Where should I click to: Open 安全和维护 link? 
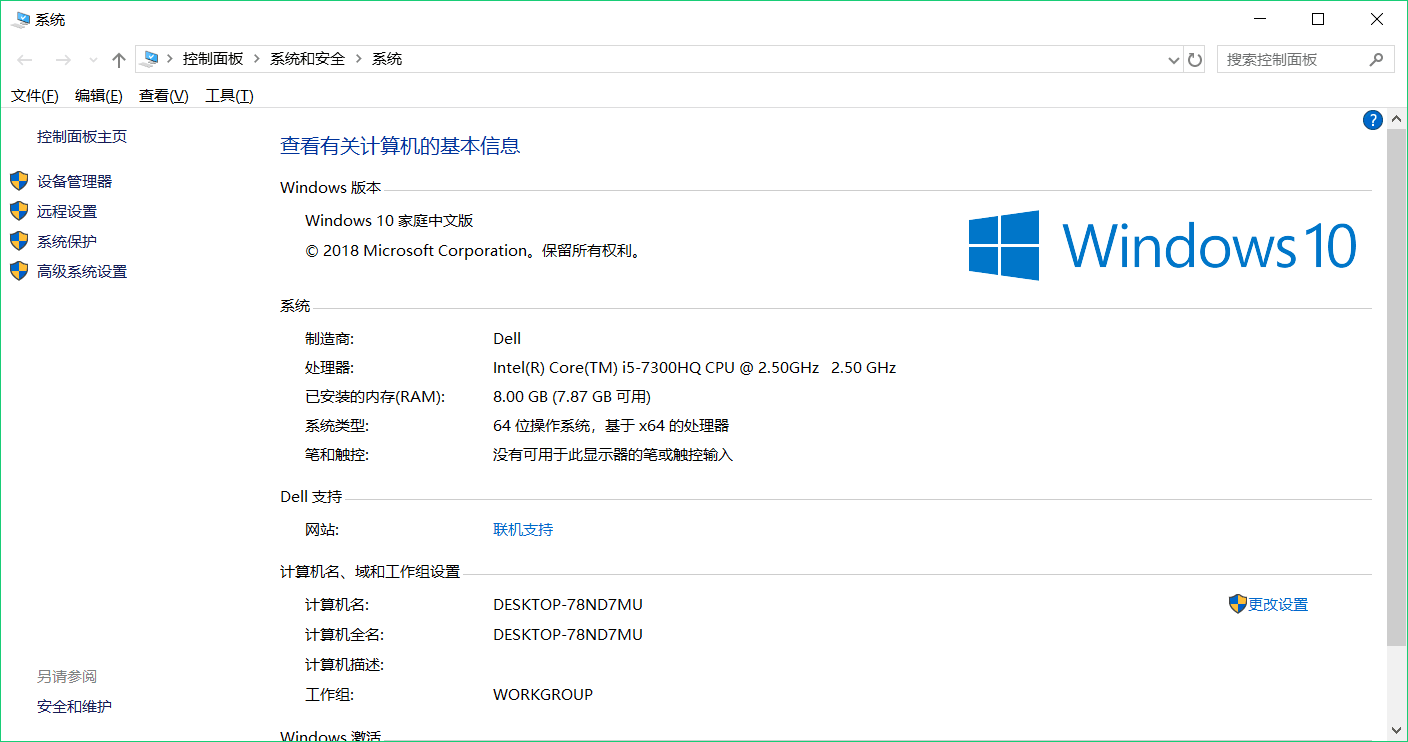[x=75, y=707]
